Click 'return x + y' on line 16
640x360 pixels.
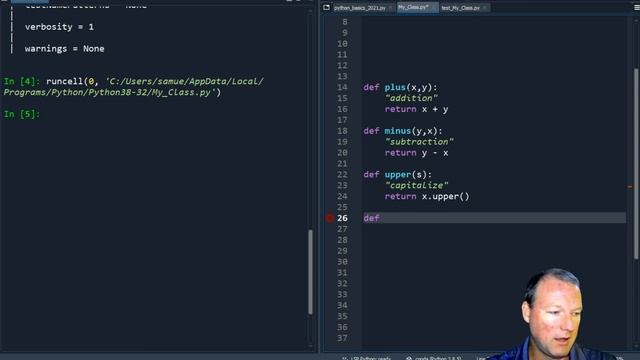click(x=416, y=109)
